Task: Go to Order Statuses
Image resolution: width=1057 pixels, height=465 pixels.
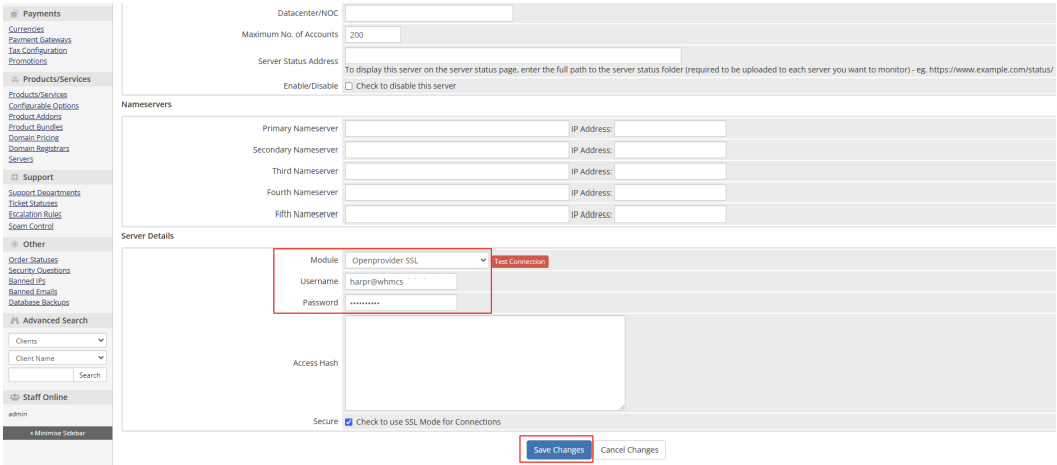Action: (x=33, y=259)
